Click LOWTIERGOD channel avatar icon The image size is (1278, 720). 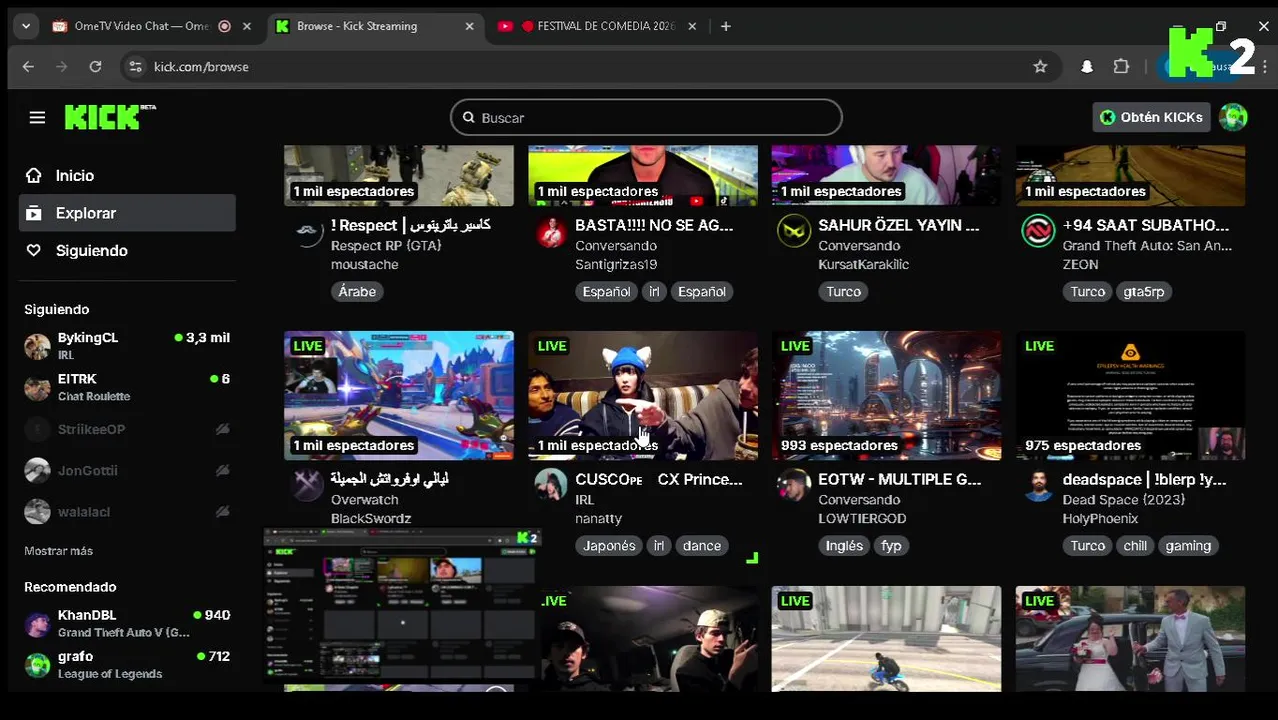pyautogui.click(x=794, y=485)
